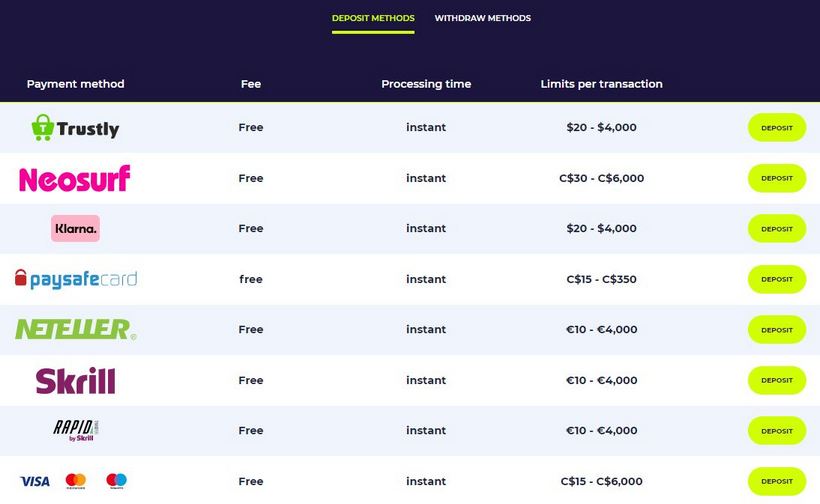Click 'instant' in the Rapid row

(426, 430)
